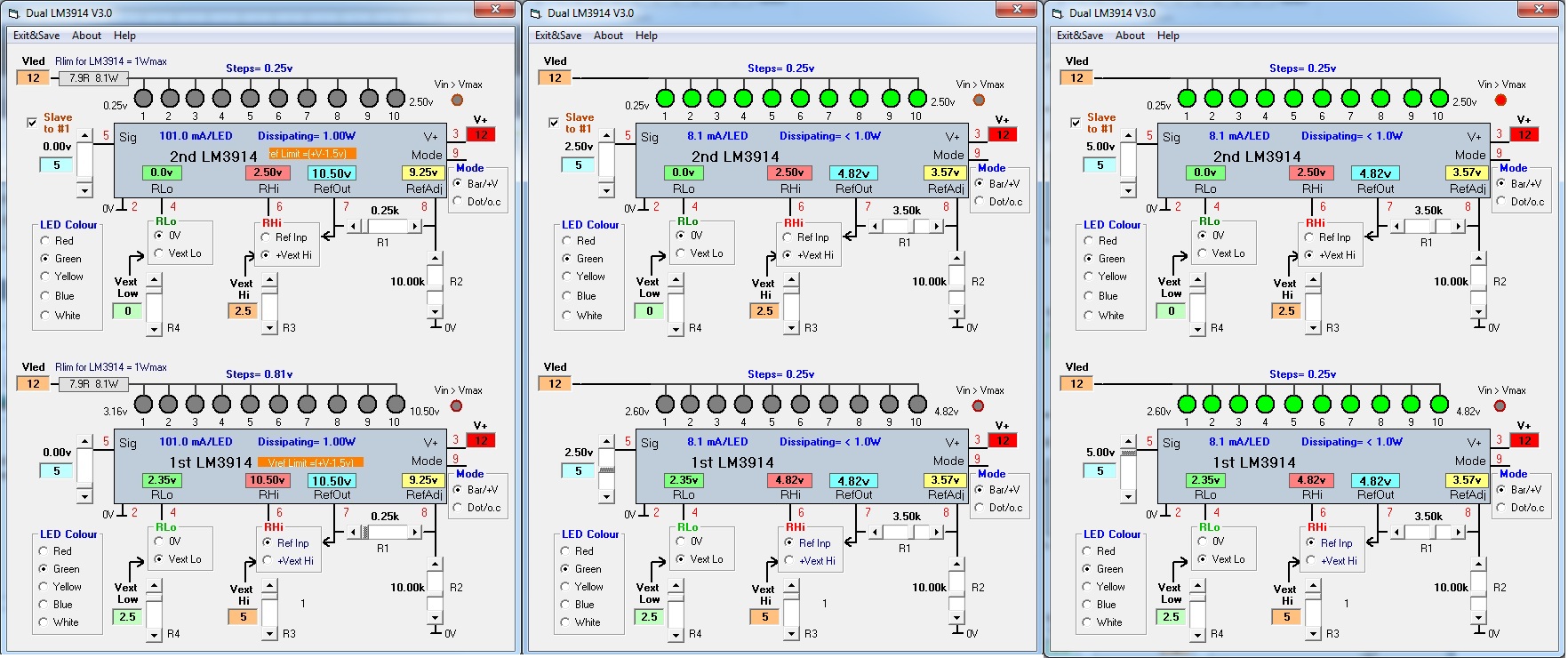Screen dimensions: 1568x658
Task: Click LED 10 in left window's 2nd LM3914 row
Action: [396, 98]
